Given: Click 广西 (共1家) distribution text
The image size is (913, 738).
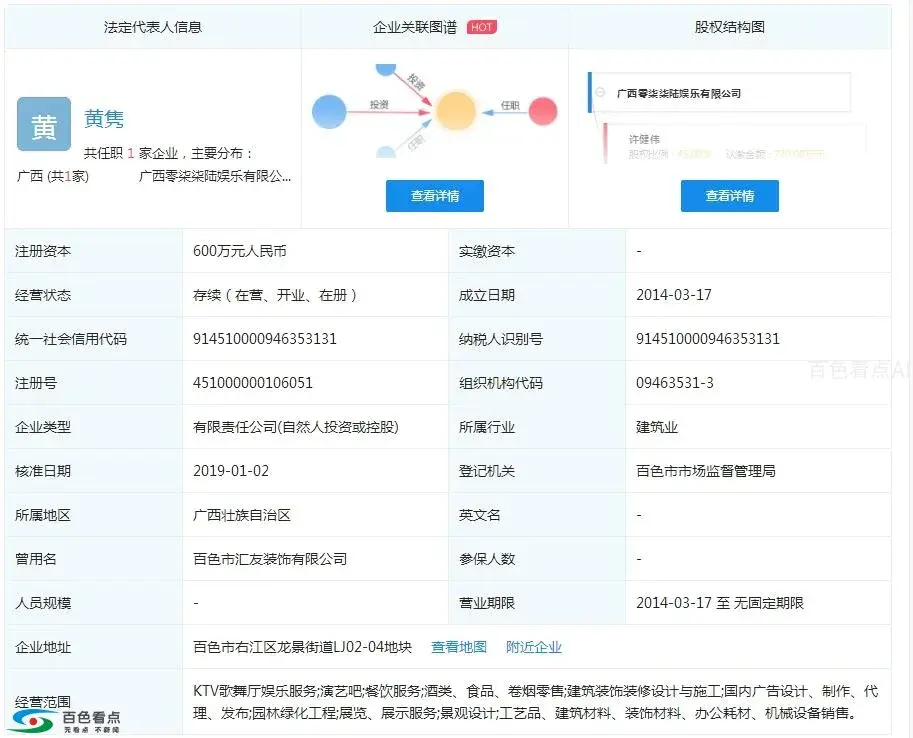Looking at the screenshot, I should tap(53, 176).
